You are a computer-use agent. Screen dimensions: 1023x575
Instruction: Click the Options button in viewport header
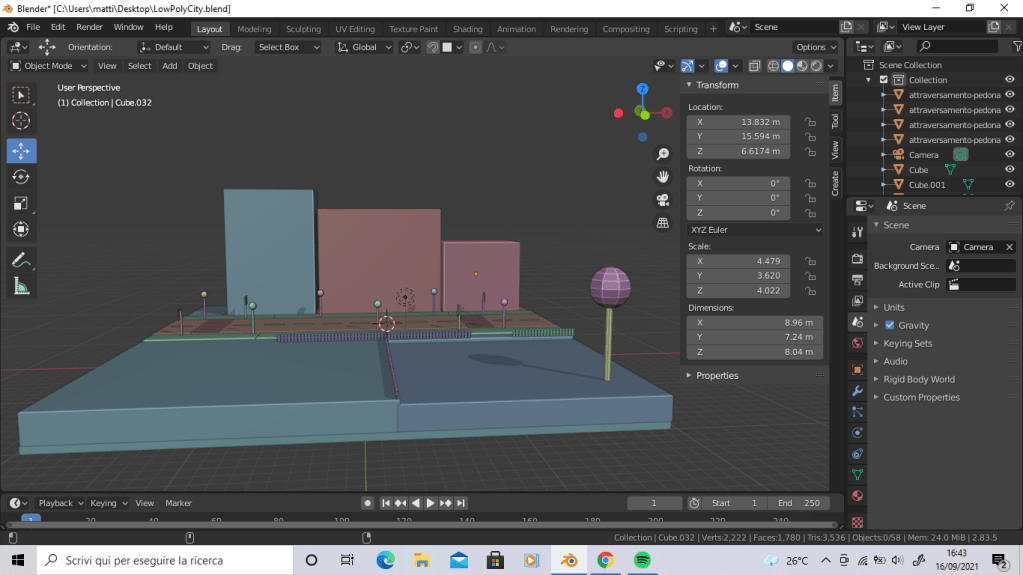point(815,47)
